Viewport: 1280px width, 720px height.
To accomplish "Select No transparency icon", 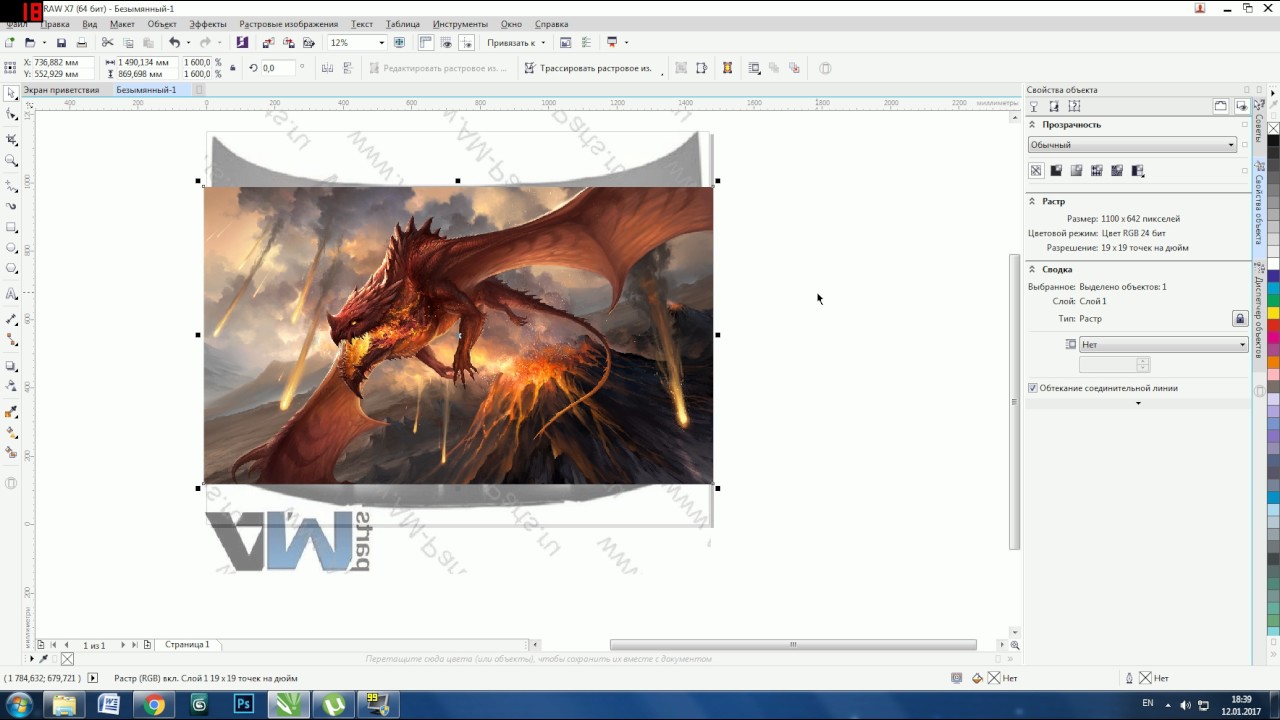I will [1036, 171].
